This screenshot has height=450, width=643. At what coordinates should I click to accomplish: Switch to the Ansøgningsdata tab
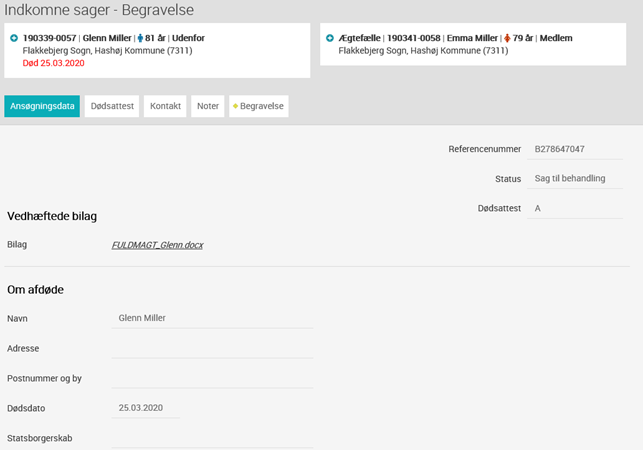[42, 106]
